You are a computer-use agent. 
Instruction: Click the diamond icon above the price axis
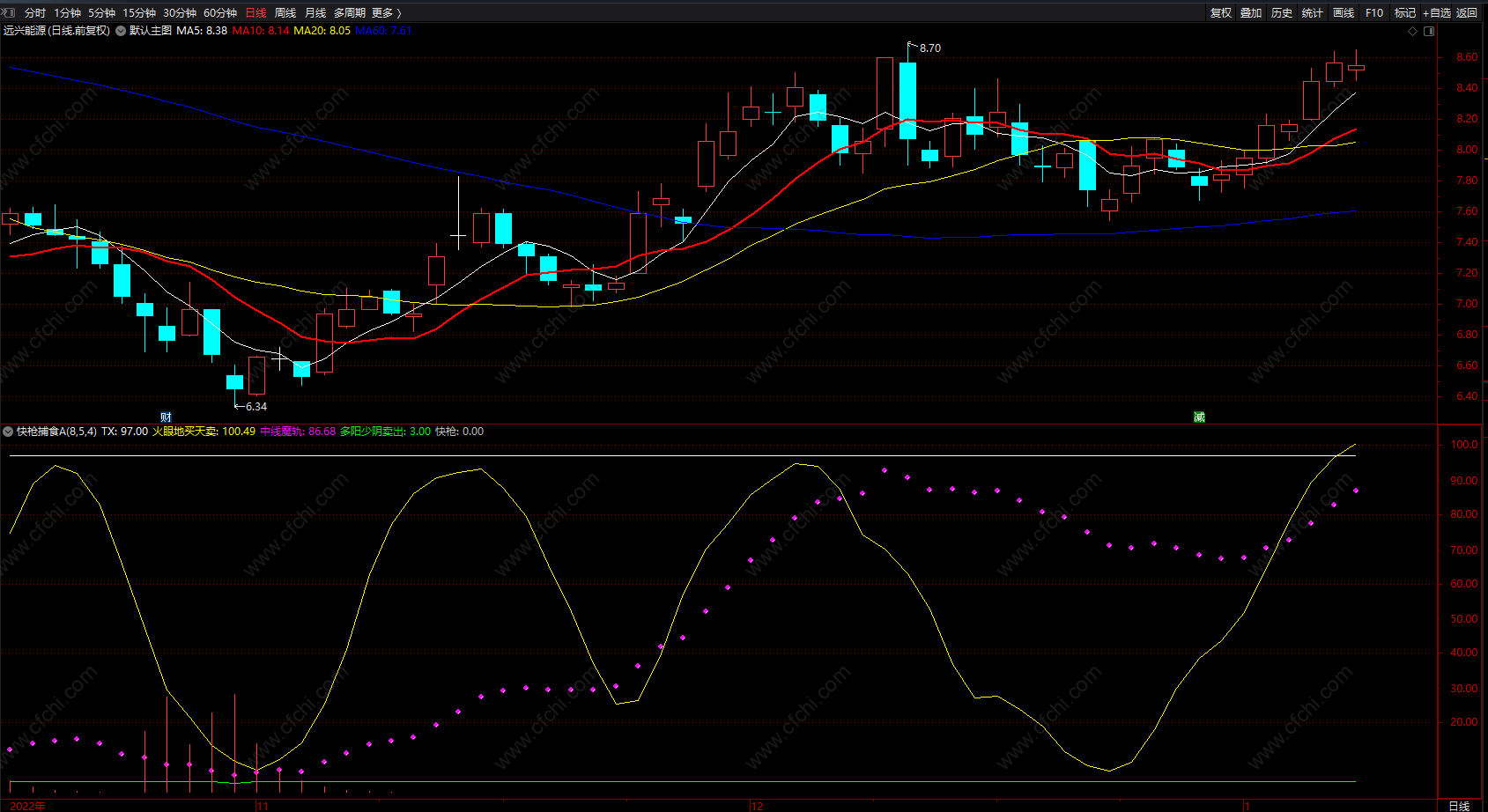[1413, 31]
